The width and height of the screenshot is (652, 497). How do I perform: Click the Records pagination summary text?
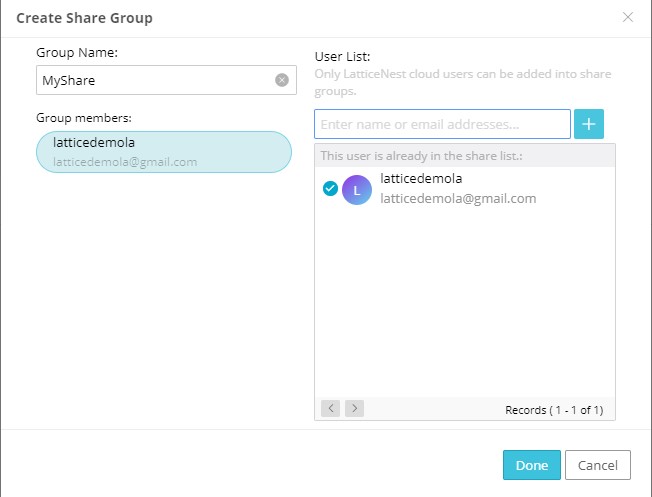click(554, 410)
